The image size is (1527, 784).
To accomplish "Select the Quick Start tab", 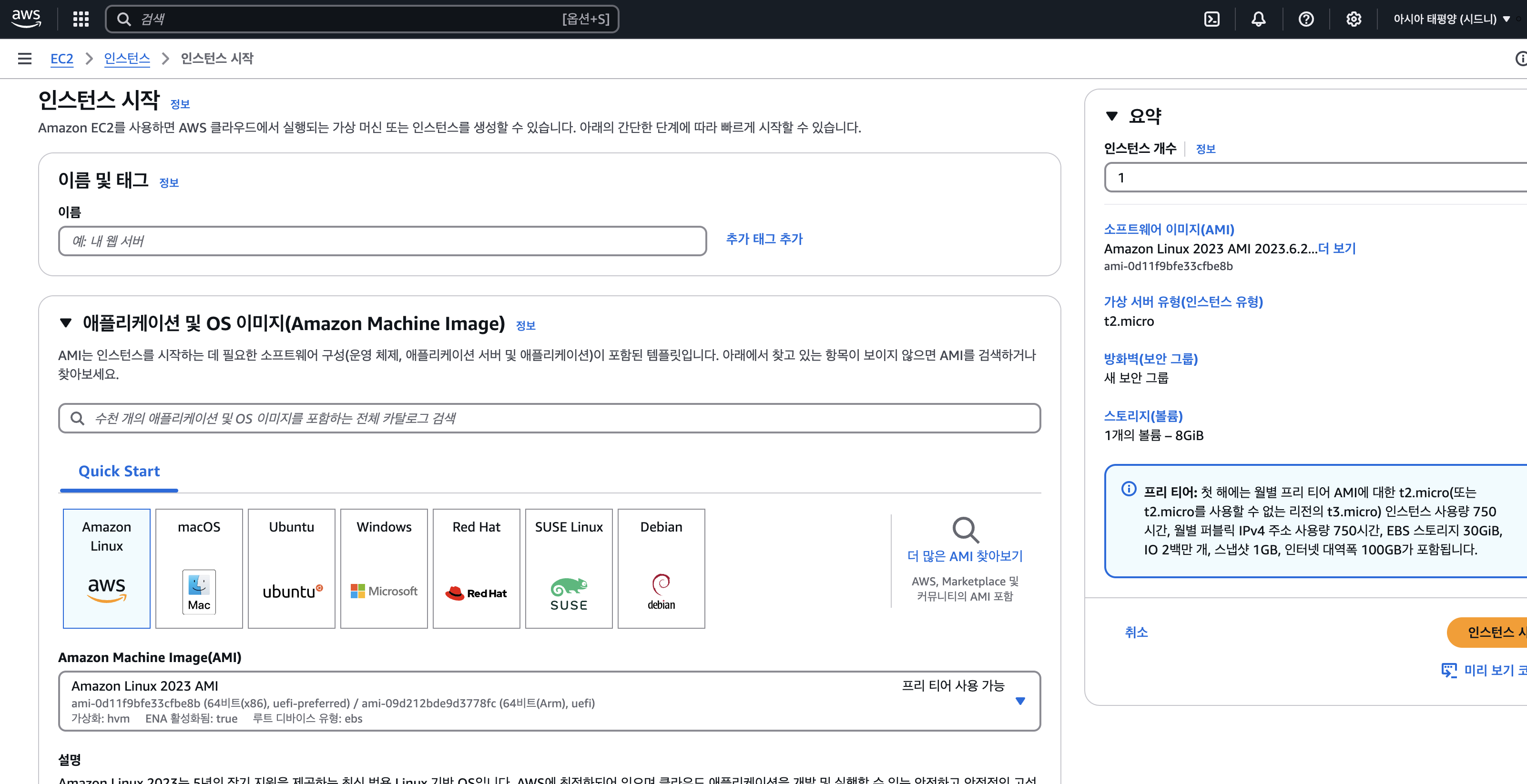I will [119, 471].
